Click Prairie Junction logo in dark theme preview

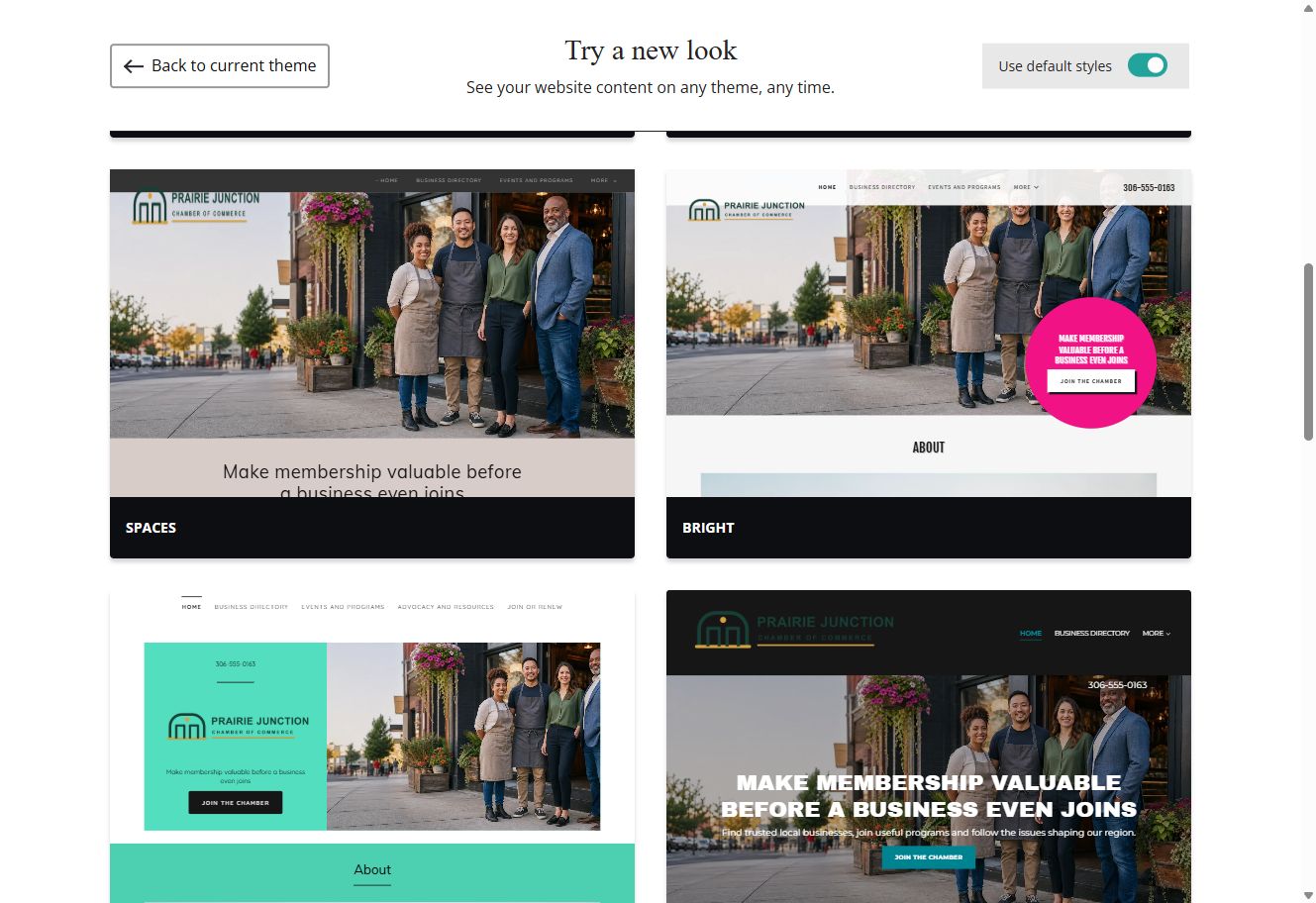pos(794,630)
